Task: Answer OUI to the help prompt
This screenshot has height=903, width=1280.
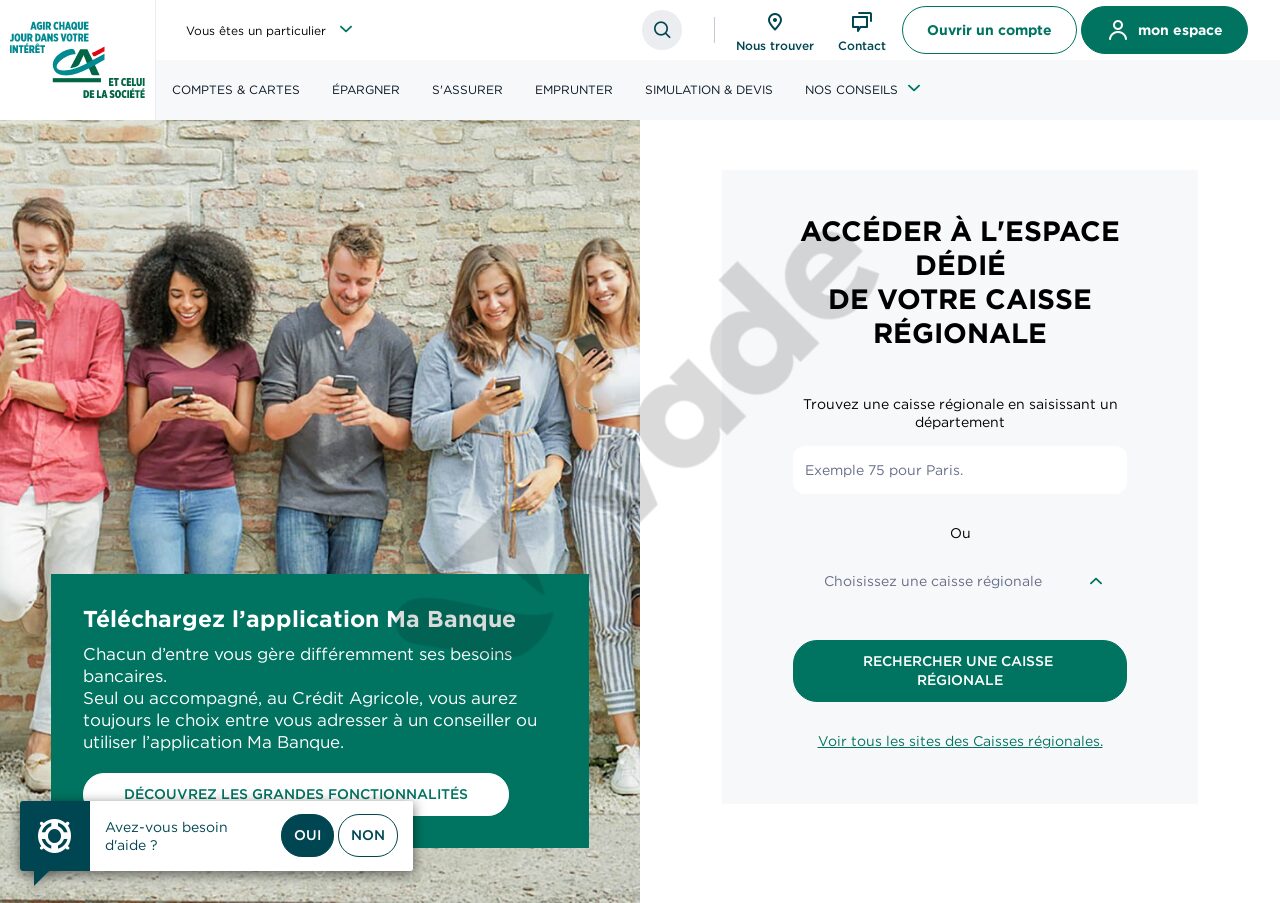Action: (308, 835)
